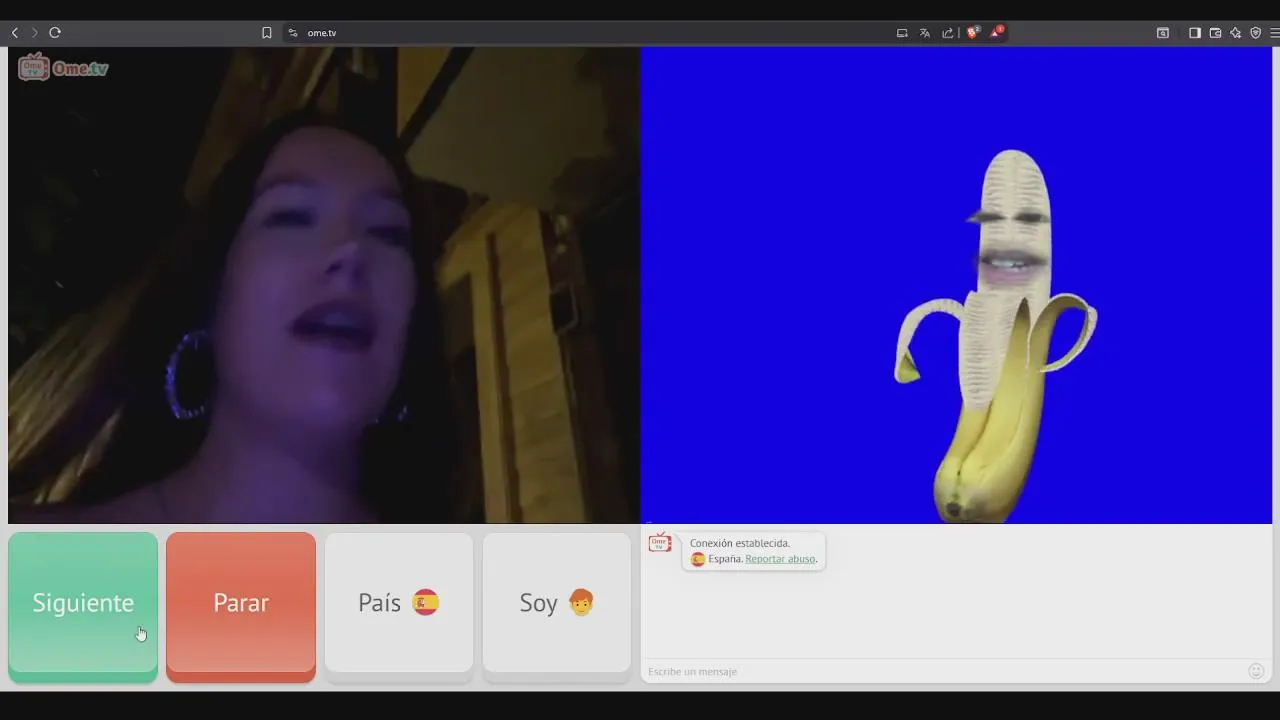
Task: Click the Ome.tv avatar in chat message
Action: pyautogui.click(x=660, y=542)
